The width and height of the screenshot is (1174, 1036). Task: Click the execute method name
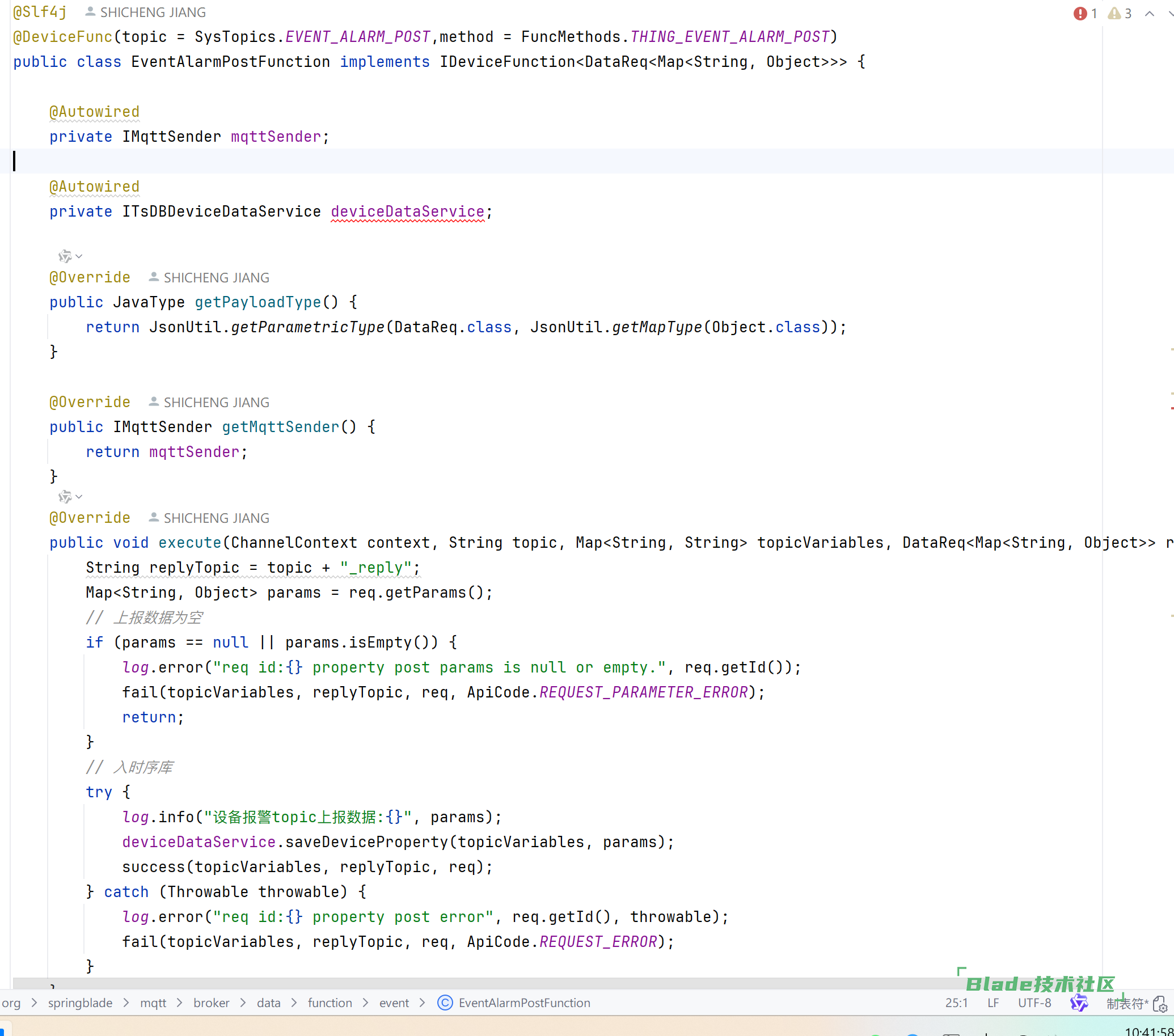click(x=189, y=543)
